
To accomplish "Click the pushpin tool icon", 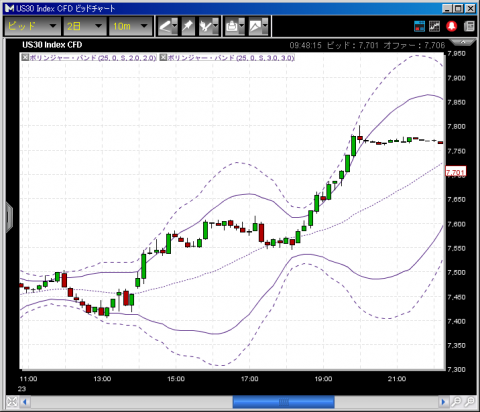I will (x=188, y=26).
